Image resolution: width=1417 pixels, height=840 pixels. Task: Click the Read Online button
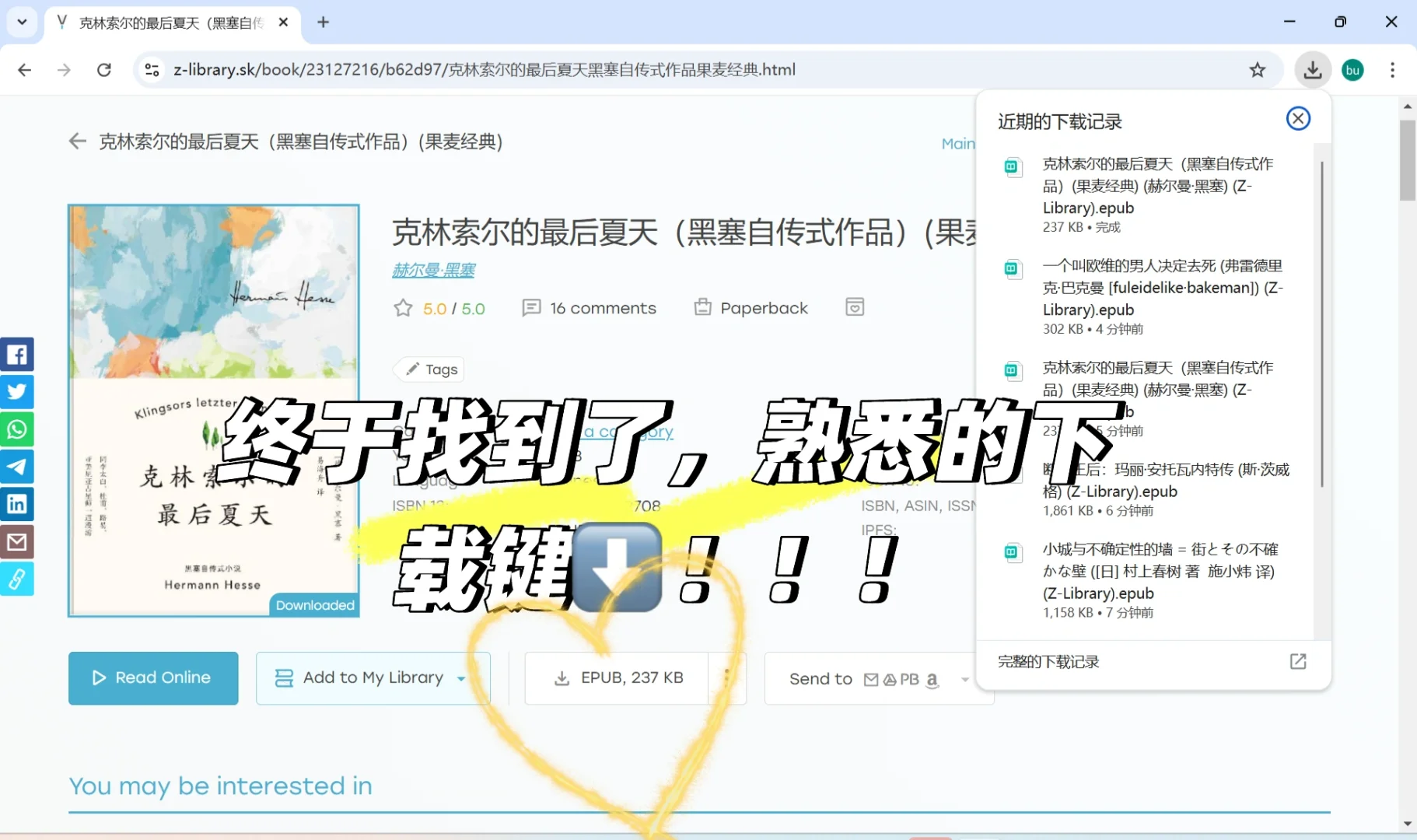pos(153,678)
